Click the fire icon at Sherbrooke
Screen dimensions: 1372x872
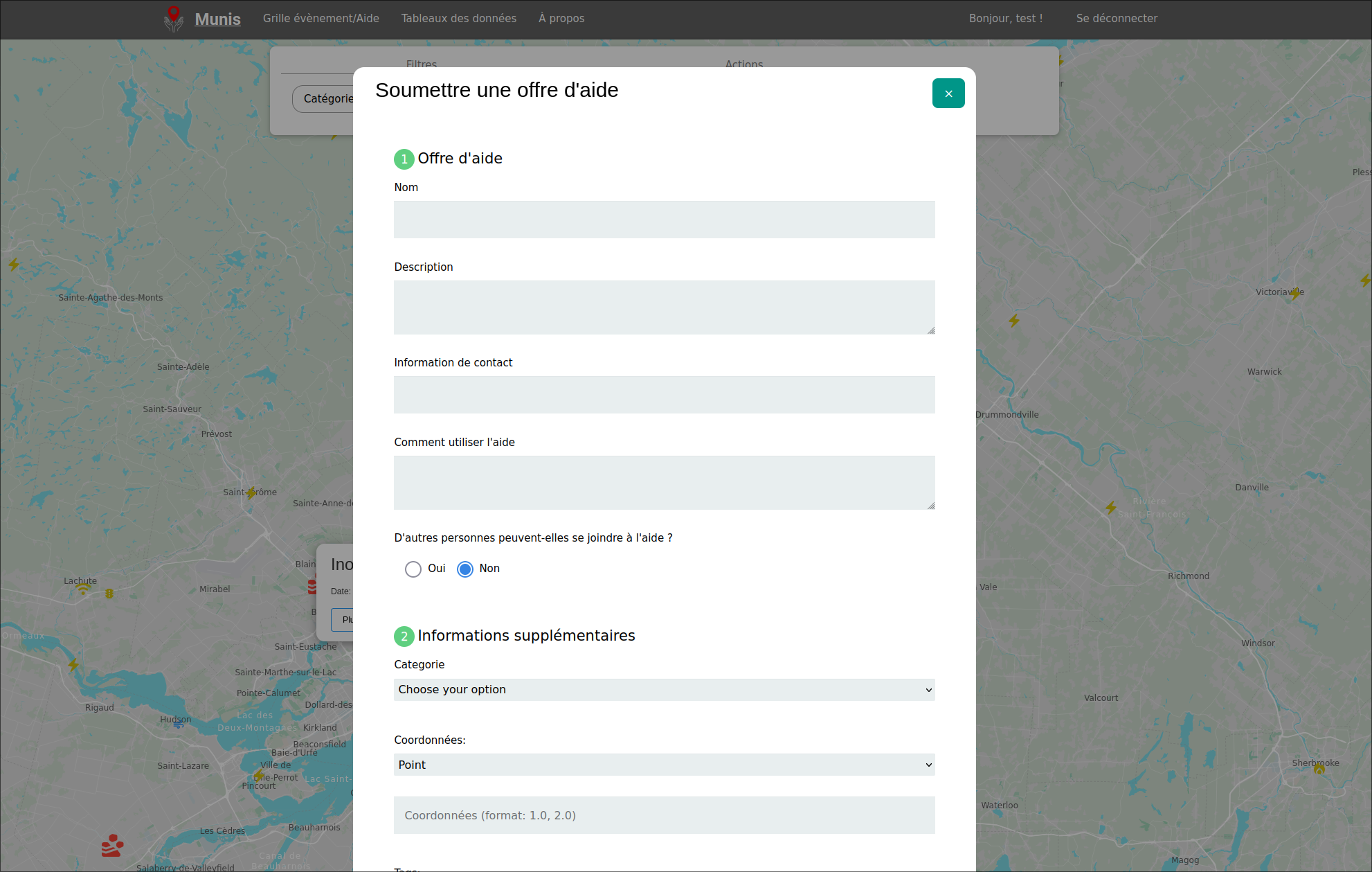pyautogui.click(x=1319, y=769)
